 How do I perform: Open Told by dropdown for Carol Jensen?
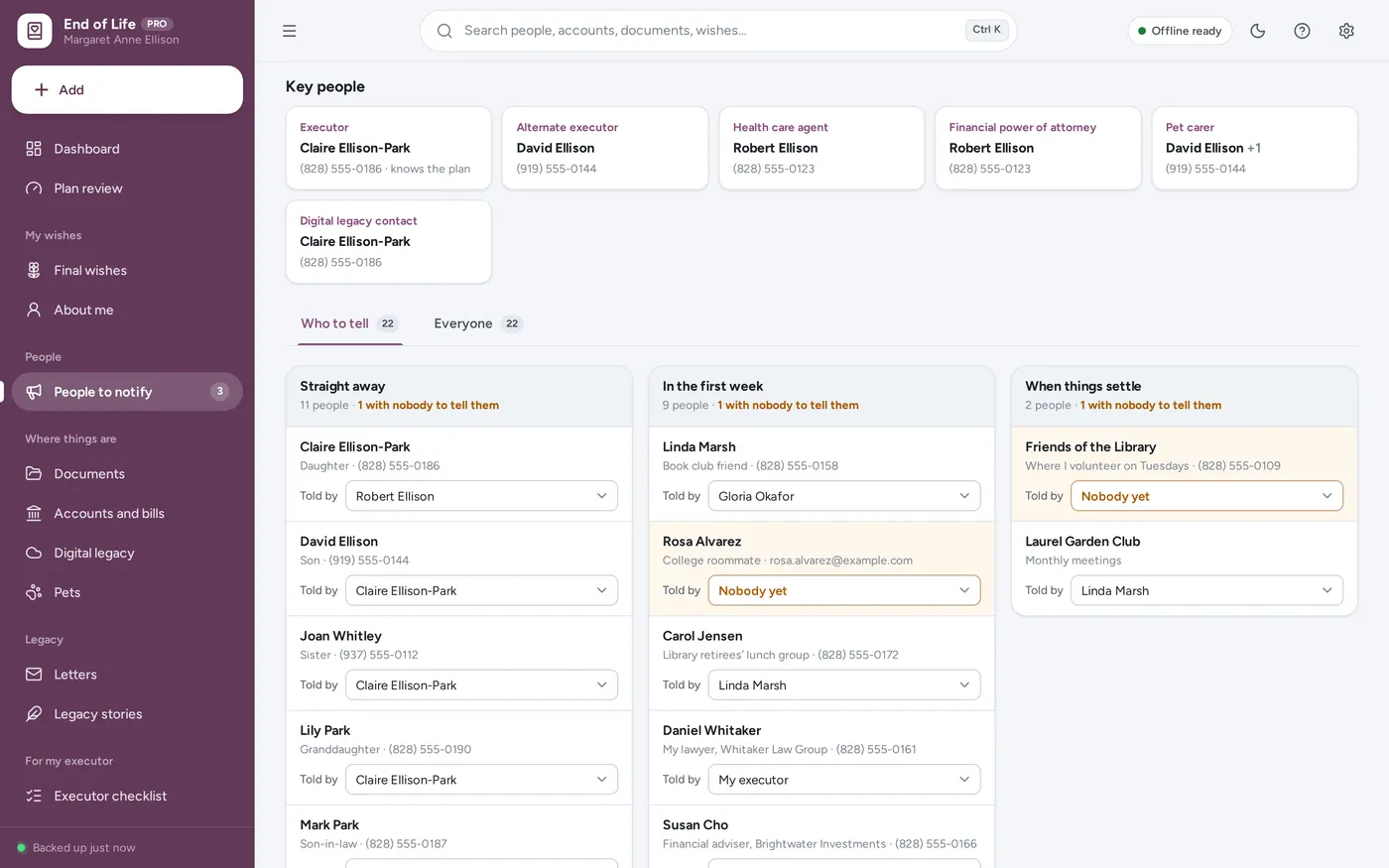click(x=844, y=684)
